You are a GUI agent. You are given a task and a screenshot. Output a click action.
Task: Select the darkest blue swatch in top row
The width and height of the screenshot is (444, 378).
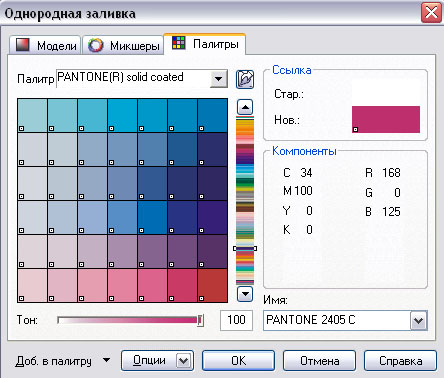click(213, 115)
